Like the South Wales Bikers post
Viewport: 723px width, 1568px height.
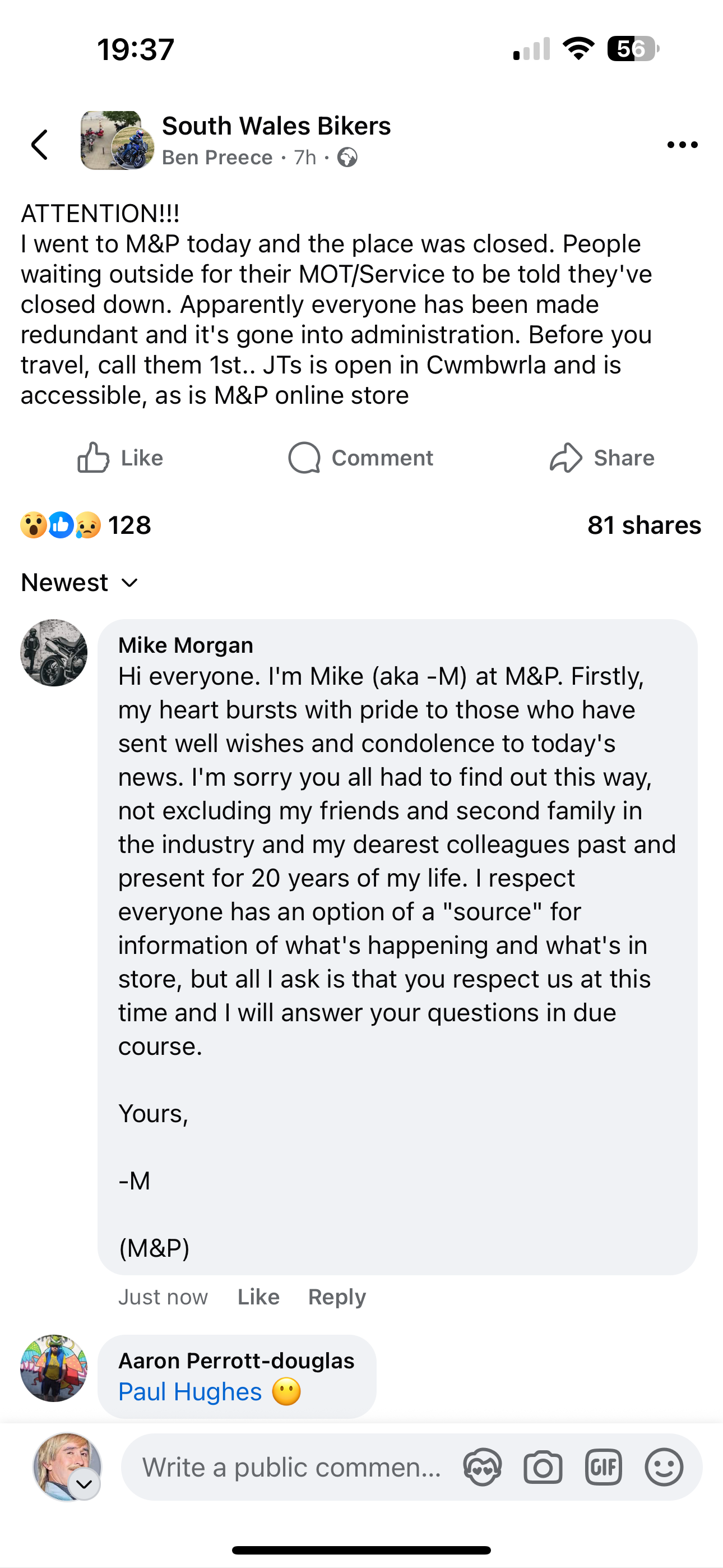pos(121,458)
